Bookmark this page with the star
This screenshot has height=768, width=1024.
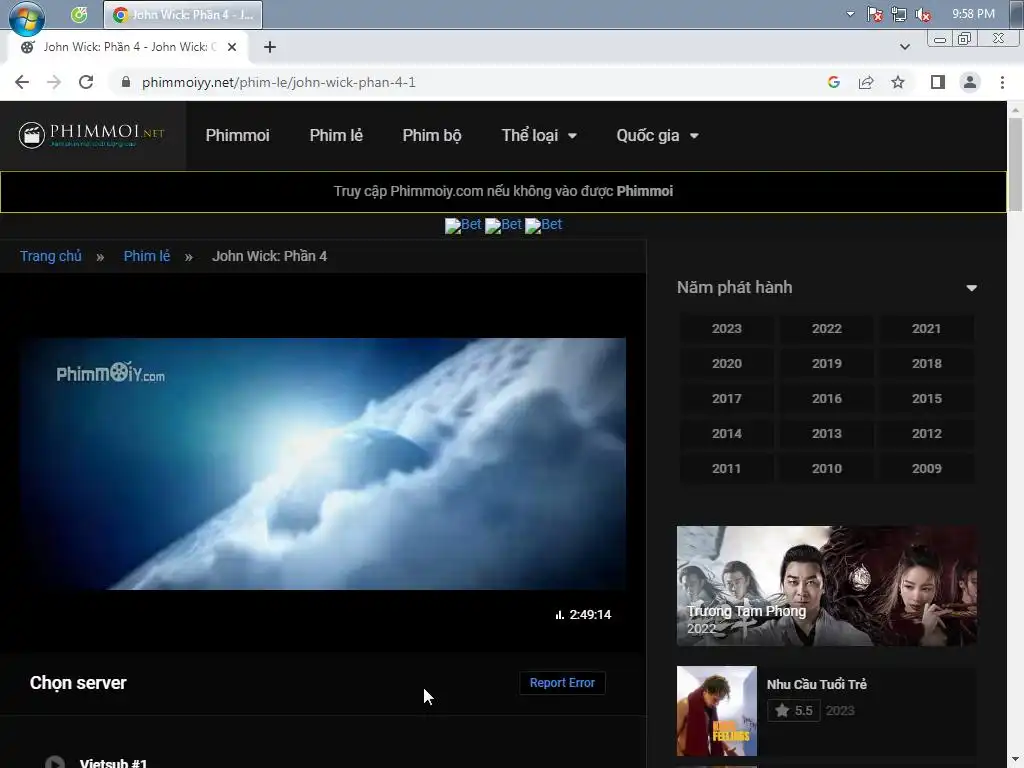click(898, 82)
